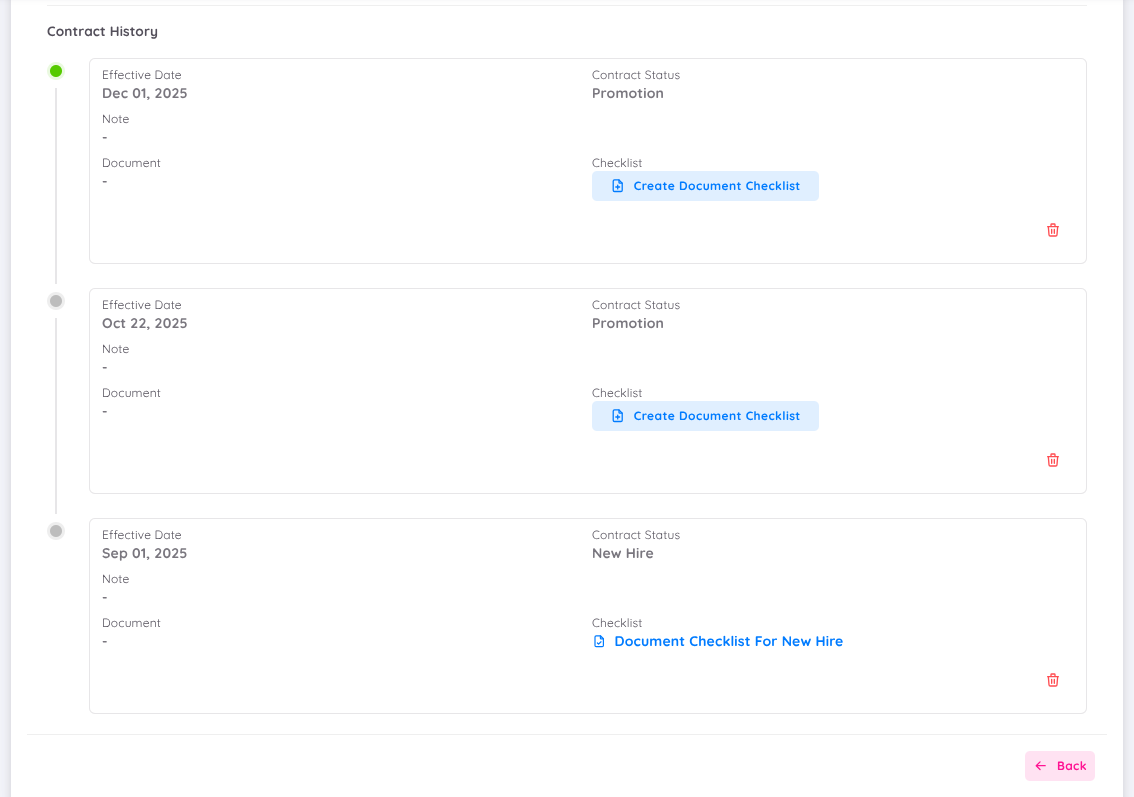This screenshot has height=797, width=1134.
Task: Click the document icon in the Oct 22 checklist button
Action: [617, 415]
